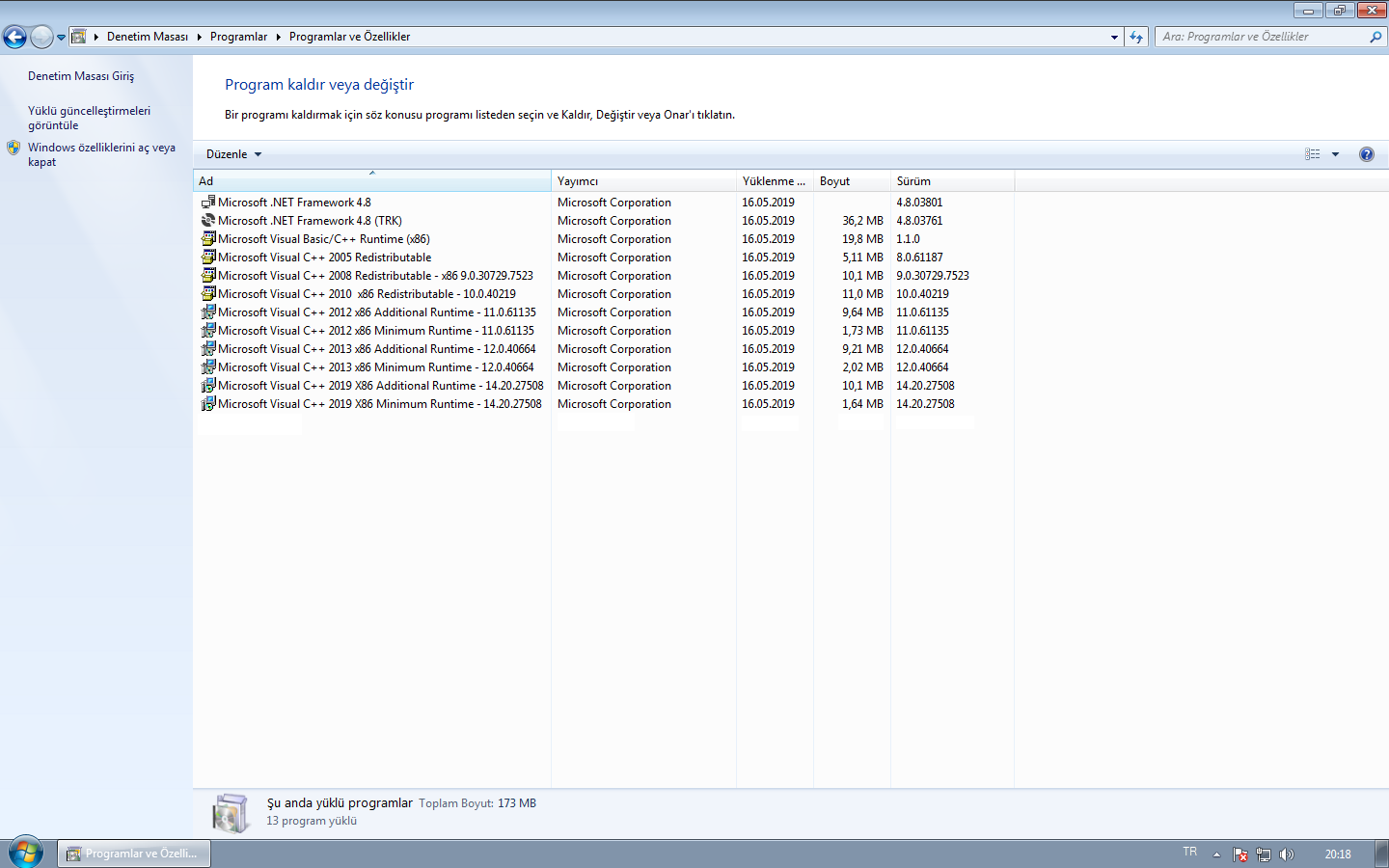1389x868 pixels.
Task: Open the view options dropdown arrow
Action: point(1336,154)
